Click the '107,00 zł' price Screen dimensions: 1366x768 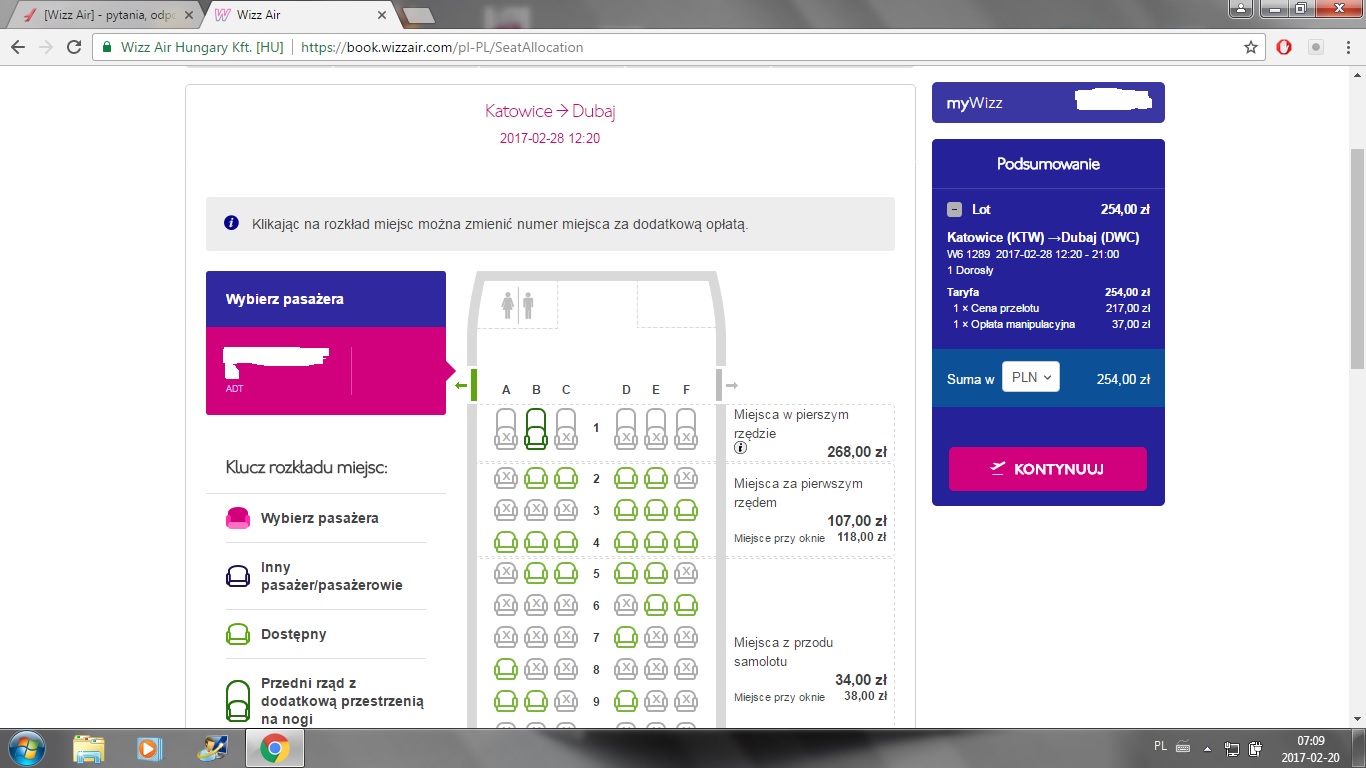857,520
